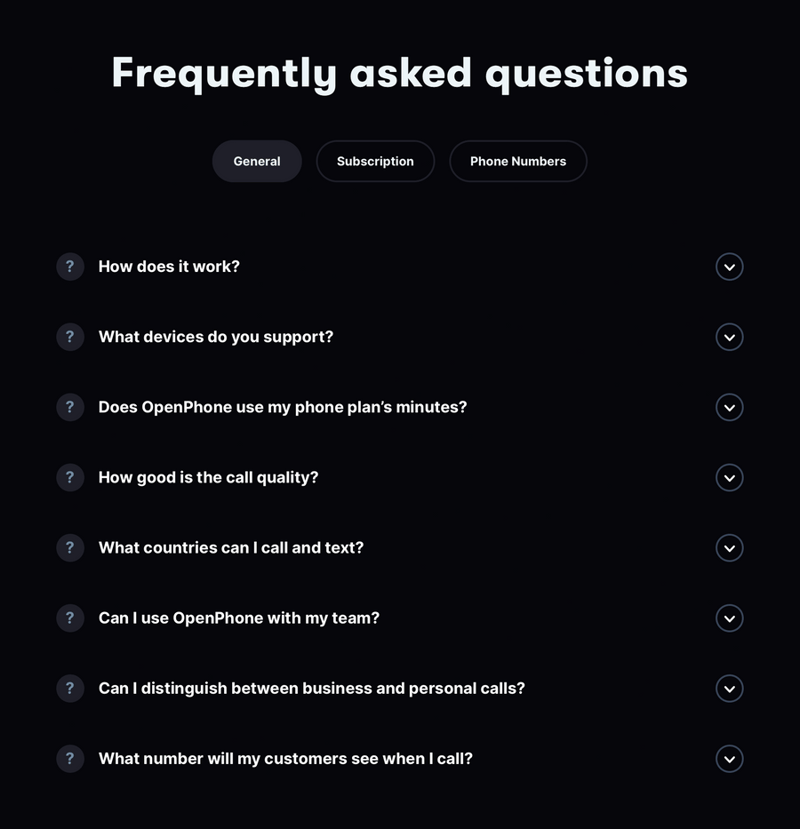The image size is (800, 829).
Task: Click the question mark icon beside How does it work
Action: (69, 267)
